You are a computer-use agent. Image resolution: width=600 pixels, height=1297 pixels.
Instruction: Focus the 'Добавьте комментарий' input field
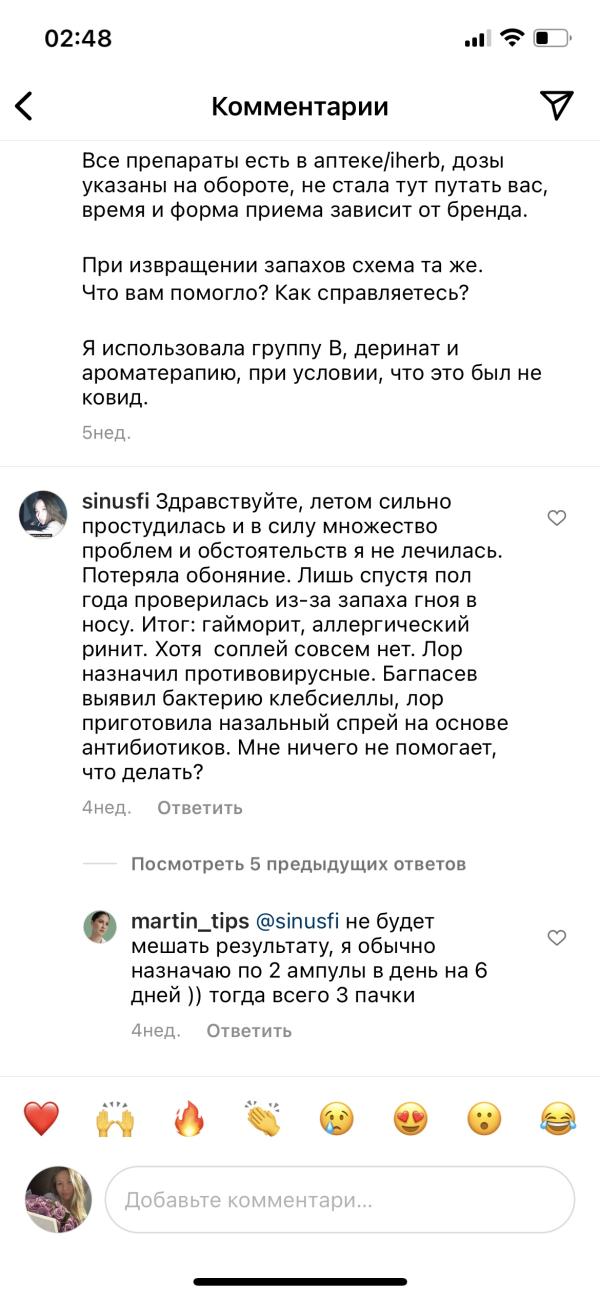point(340,1200)
